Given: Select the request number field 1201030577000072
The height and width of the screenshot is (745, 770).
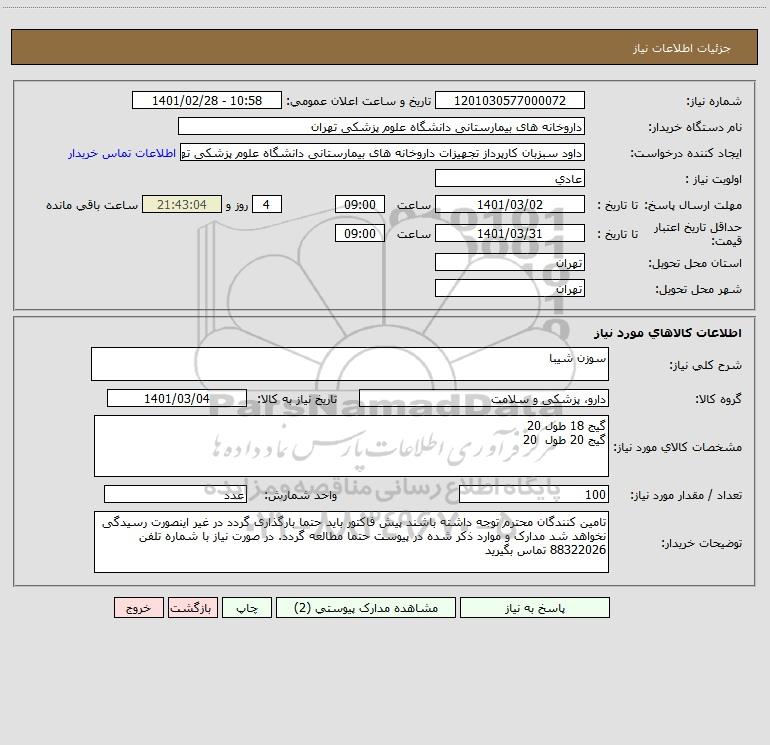Looking at the screenshot, I should point(510,100).
